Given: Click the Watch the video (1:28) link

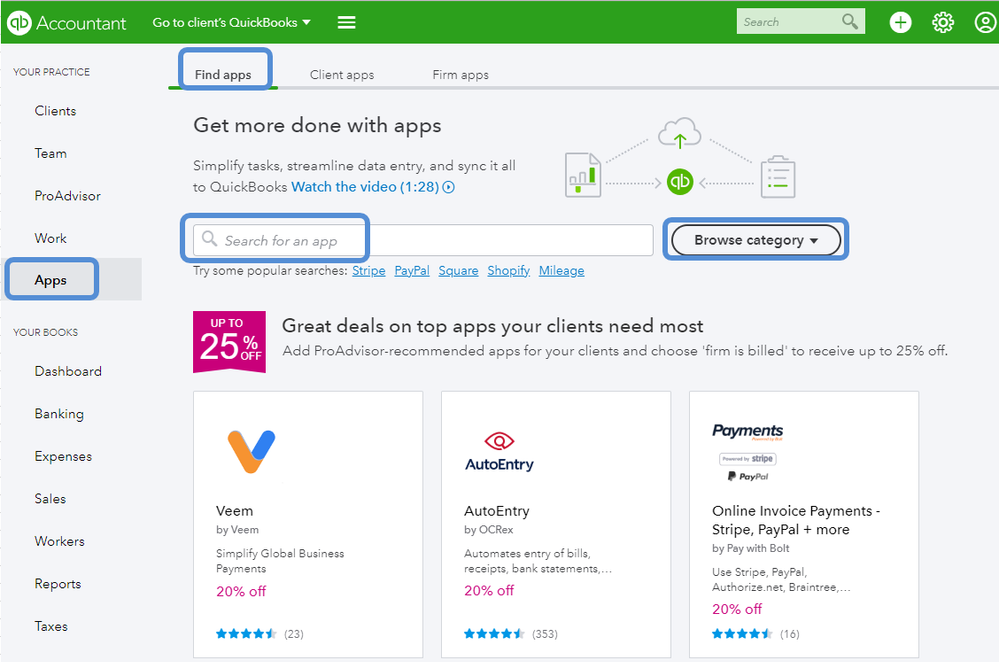Looking at the screenshot, I should click(x=365, y=187).
